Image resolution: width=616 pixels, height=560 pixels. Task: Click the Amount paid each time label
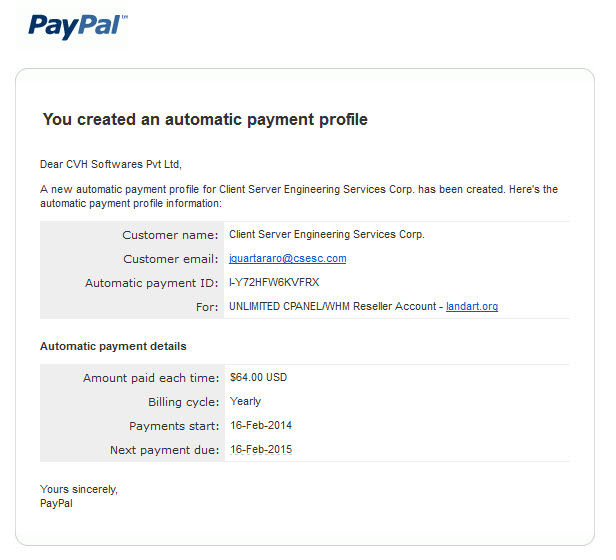151,378
